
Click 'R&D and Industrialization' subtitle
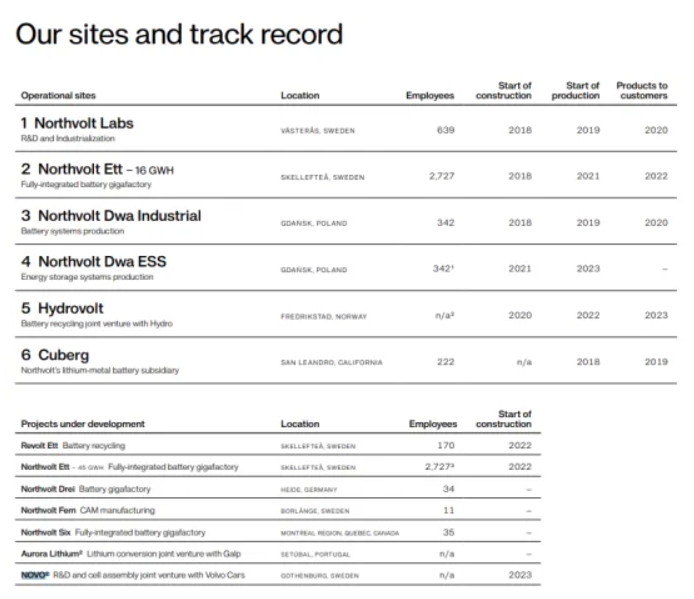68,139
